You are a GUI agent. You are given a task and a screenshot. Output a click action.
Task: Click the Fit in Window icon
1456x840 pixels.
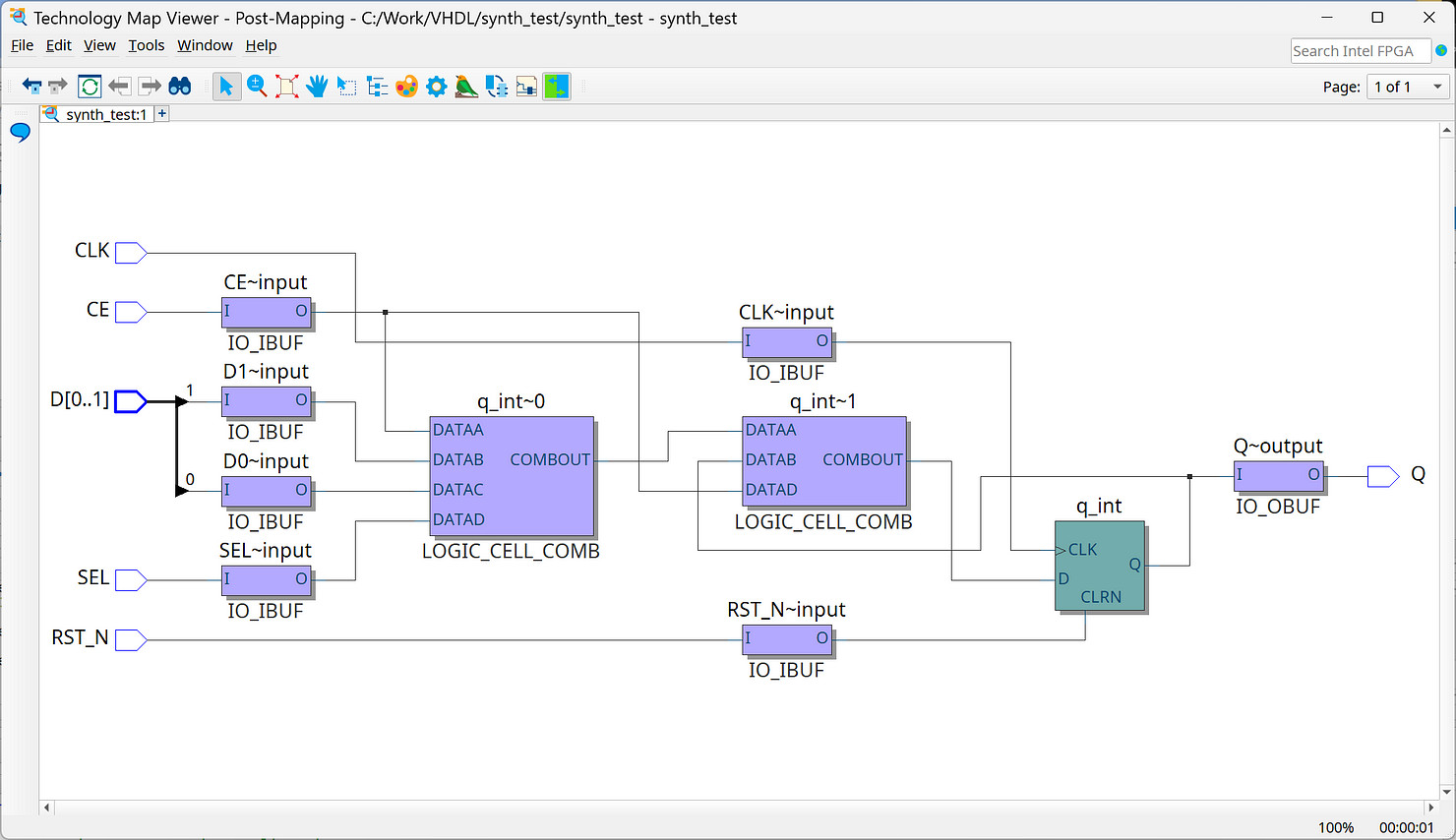pos(287,87)
